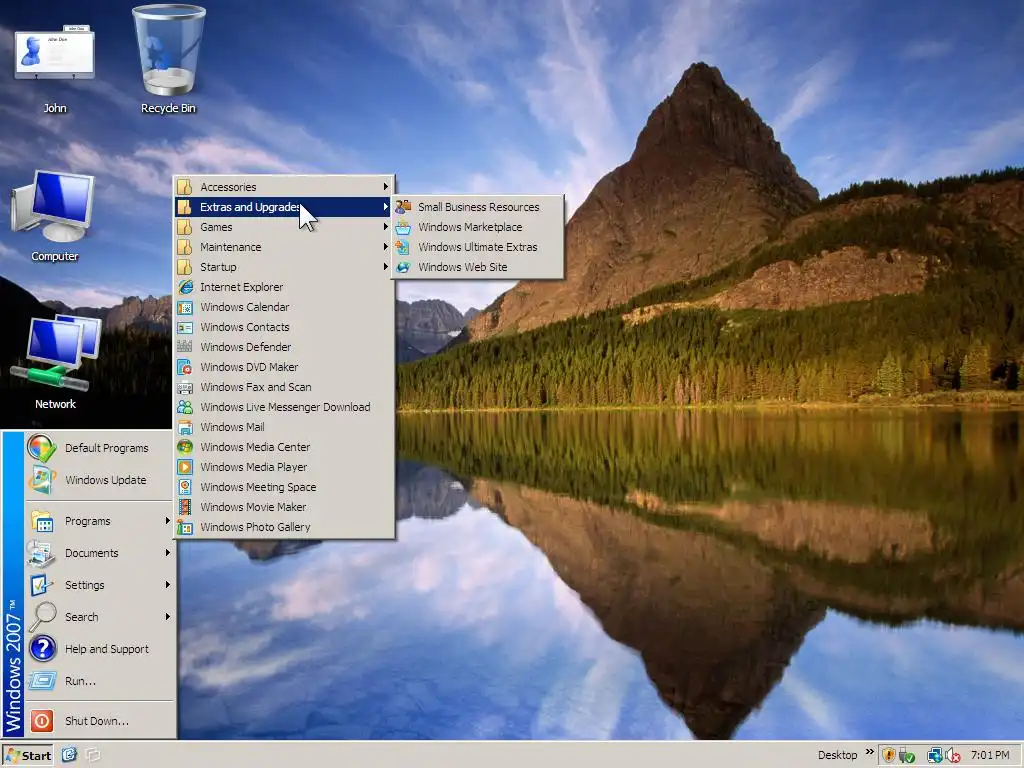Open Small Business Resources

pos(477,207)
